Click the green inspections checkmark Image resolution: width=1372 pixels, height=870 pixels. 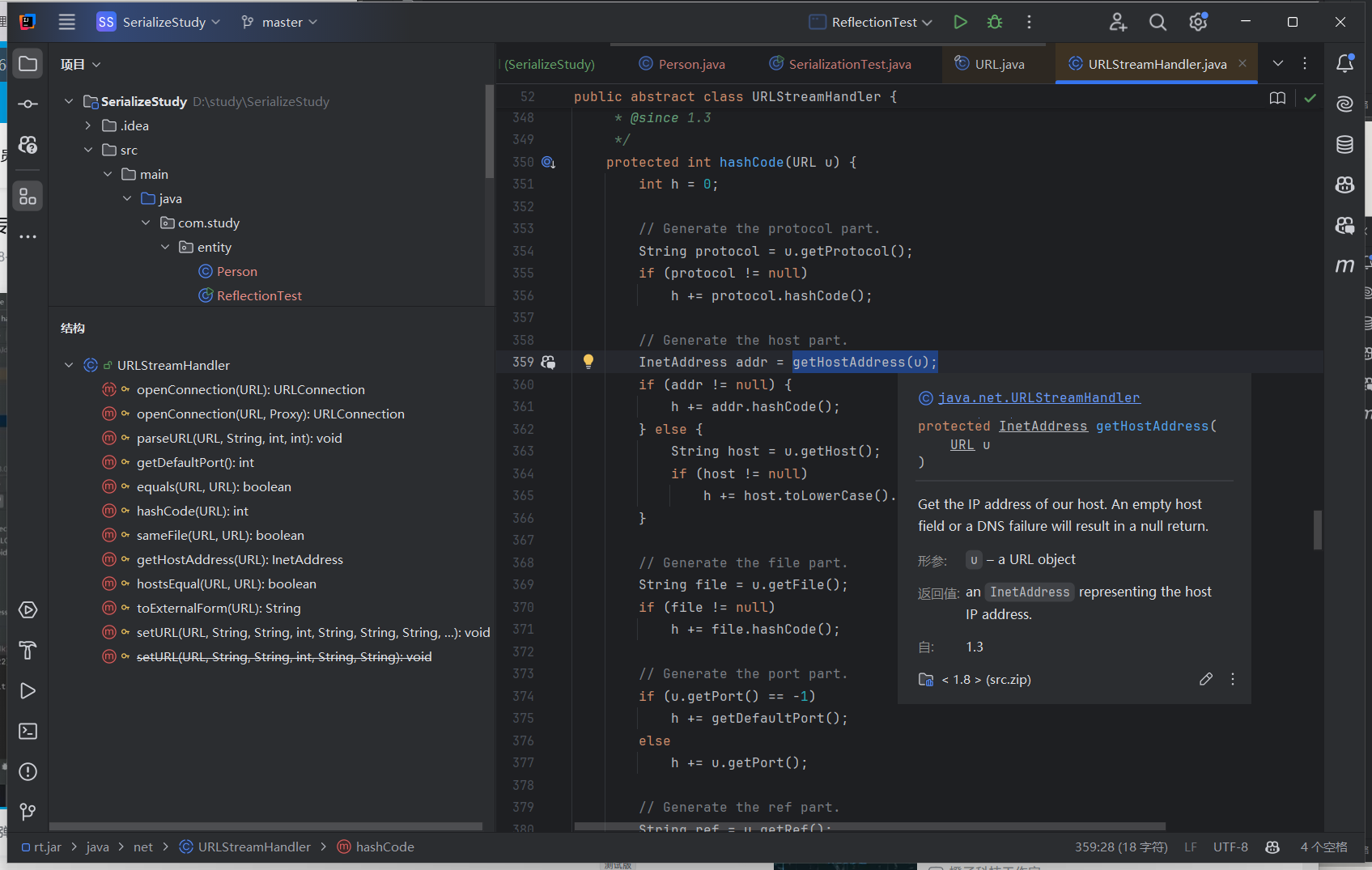point(1310,98)
